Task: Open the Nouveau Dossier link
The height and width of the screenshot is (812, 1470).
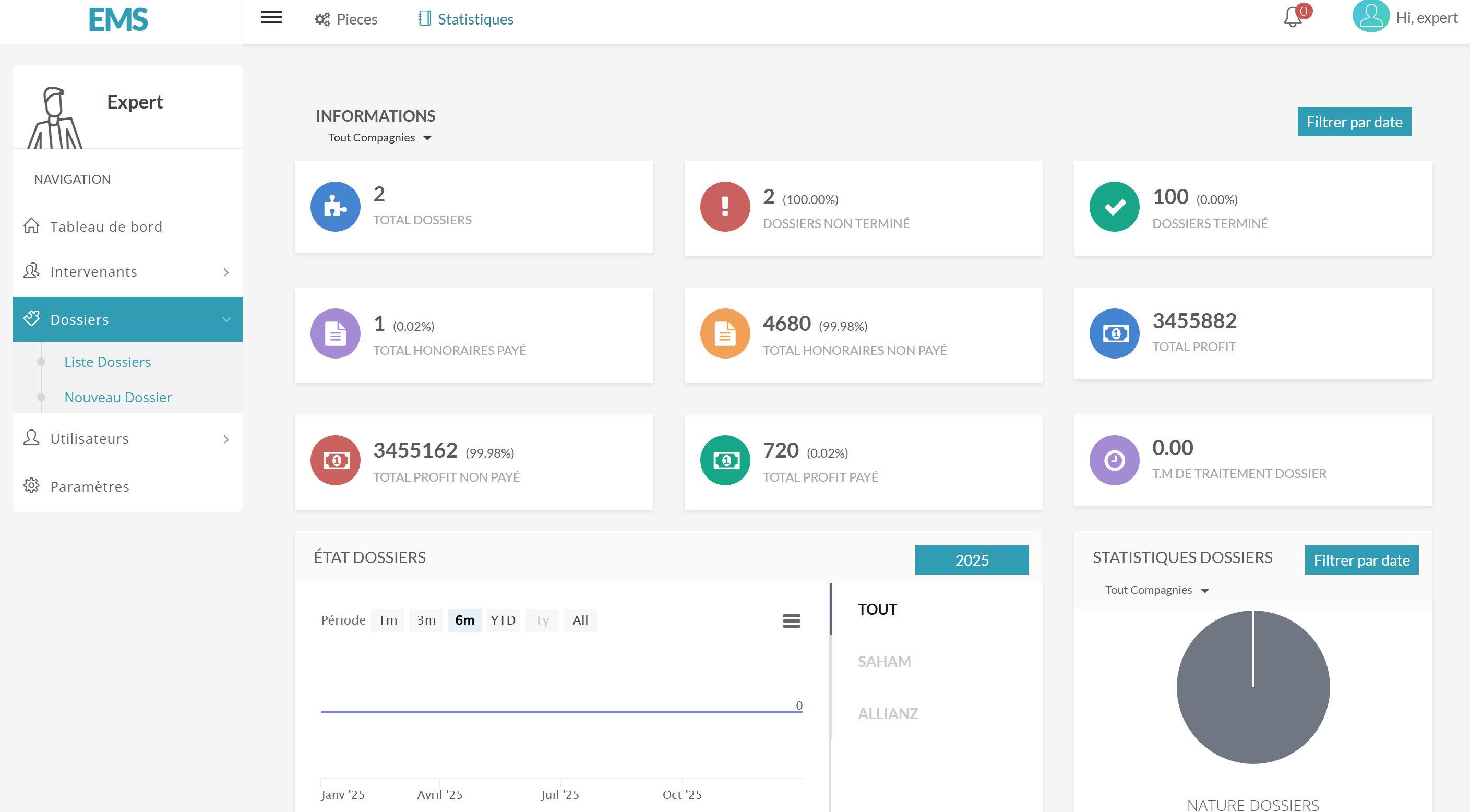Action: [x=117, y=397]
